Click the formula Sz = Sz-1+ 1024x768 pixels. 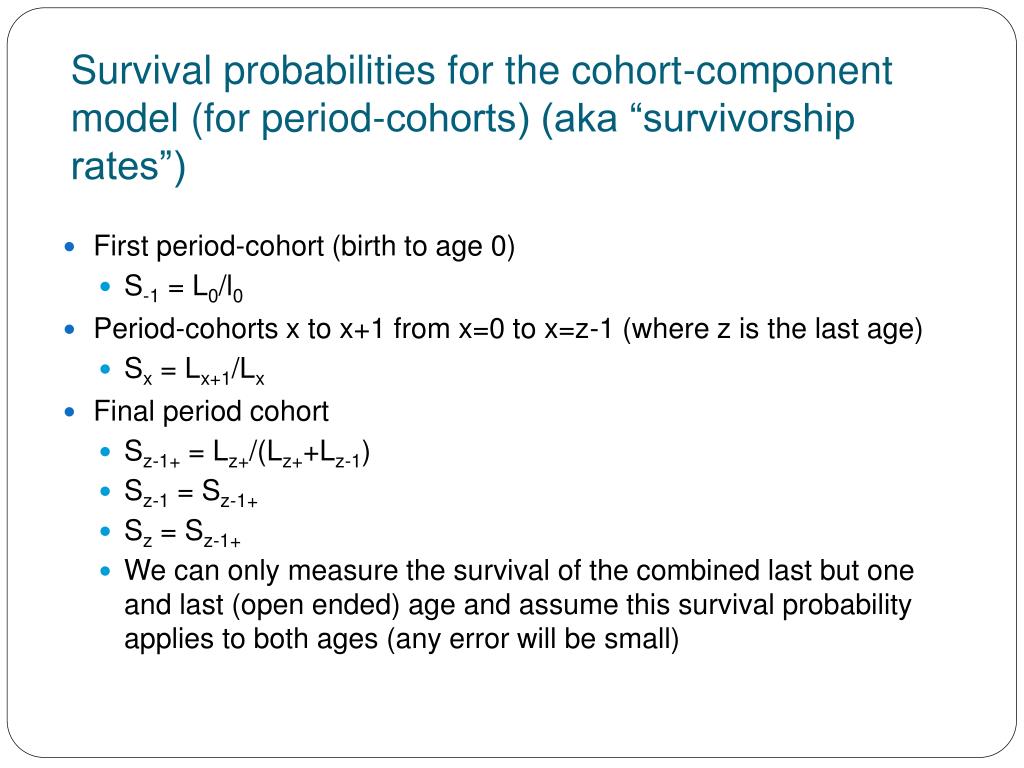coord(182,533)
